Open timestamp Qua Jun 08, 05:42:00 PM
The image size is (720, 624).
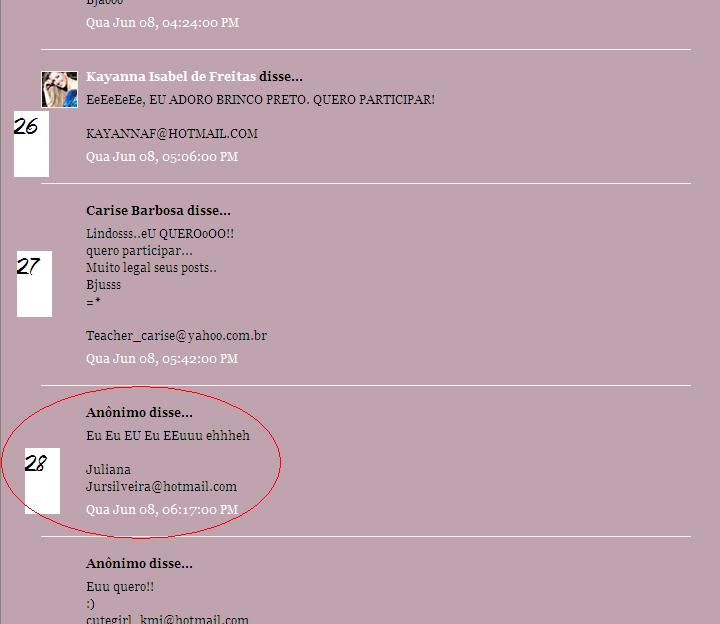click(x=162, y=359)
